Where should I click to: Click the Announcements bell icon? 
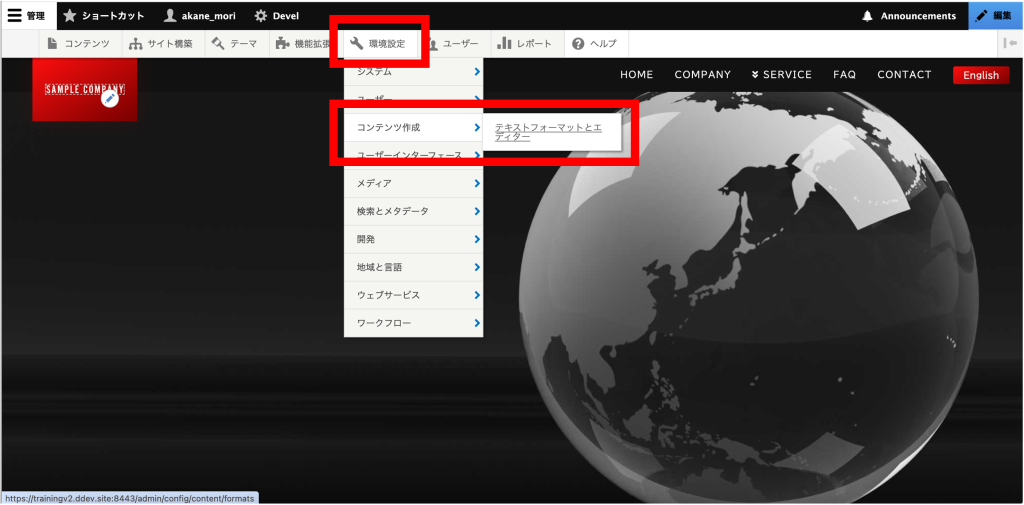867,15
